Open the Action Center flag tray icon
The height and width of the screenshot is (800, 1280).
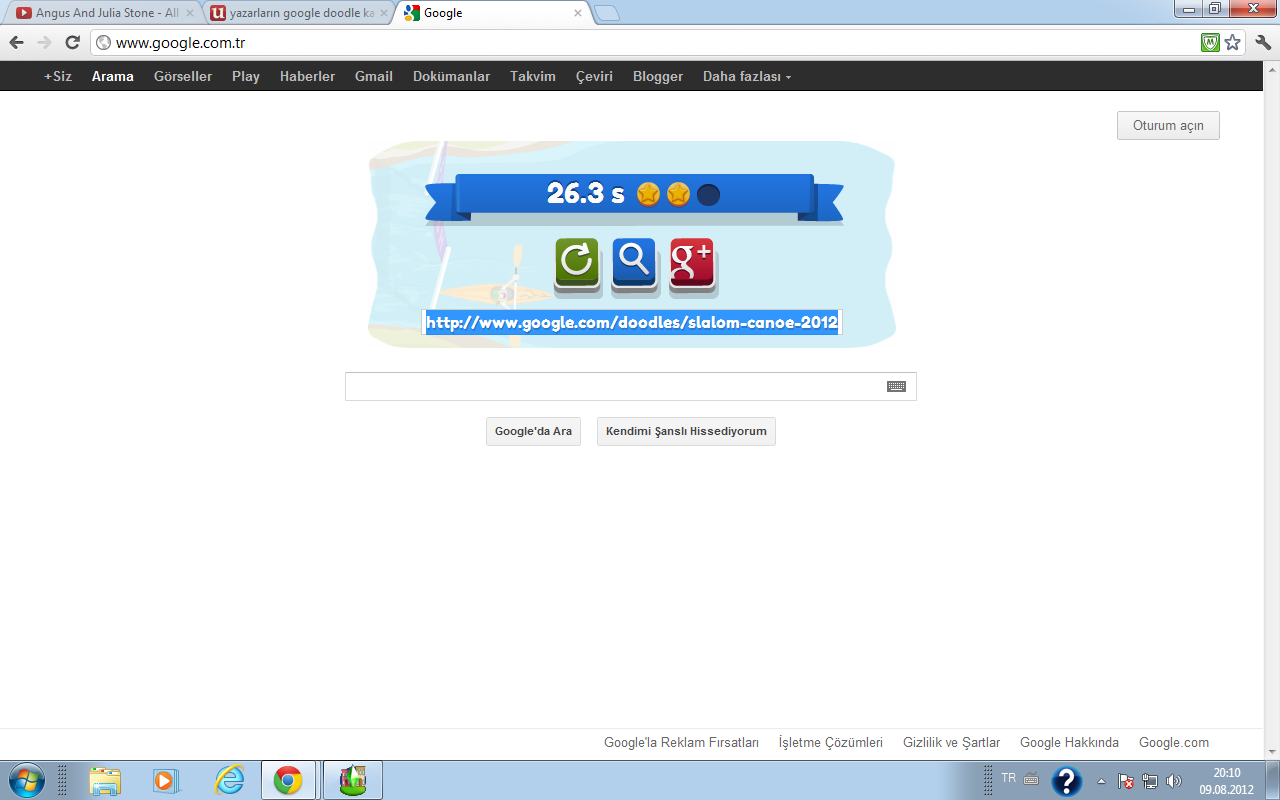pos(1126,781)
